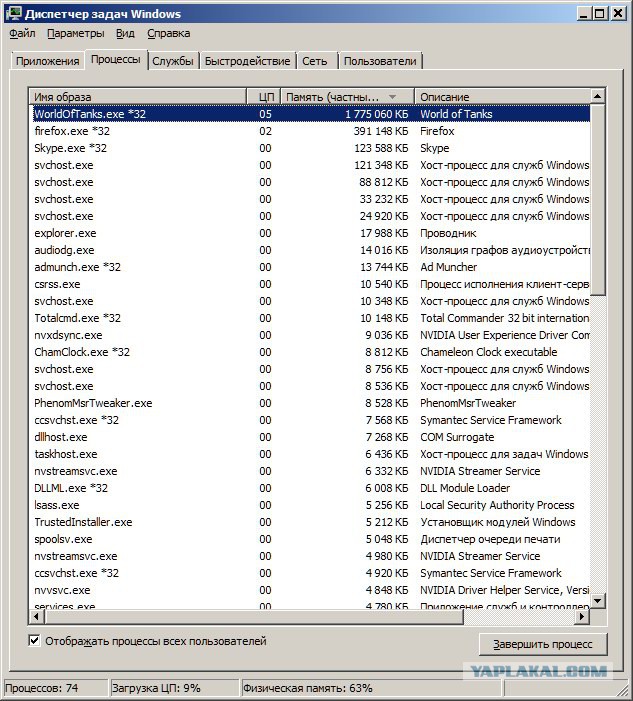The image size is (633, 701).
Task: Click the Диспетчер очереди печати description
Action: click(x=490, y=539)
